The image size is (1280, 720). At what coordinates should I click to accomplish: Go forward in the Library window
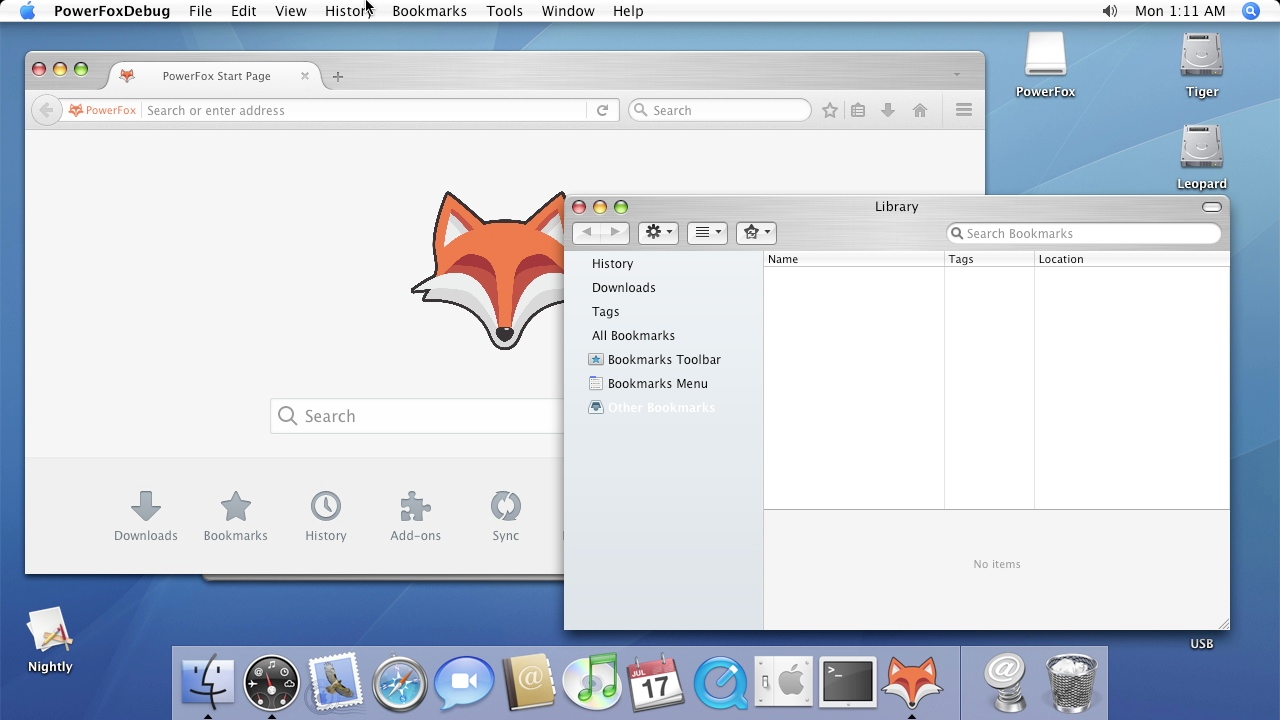click(x=615, y=232)
